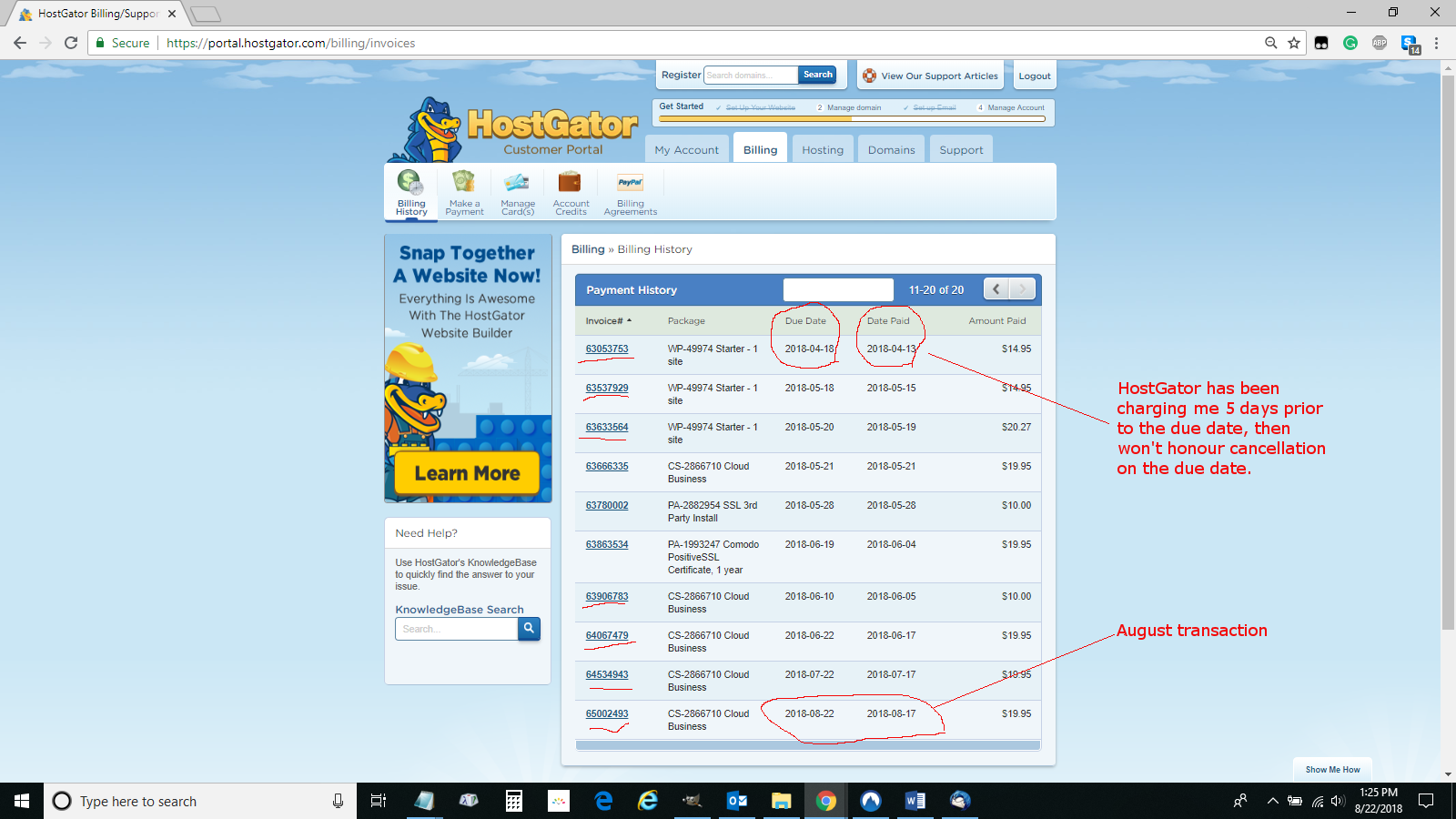Open the taskbar Calculator app
The image size is (1456, 819).
(514, 801)
